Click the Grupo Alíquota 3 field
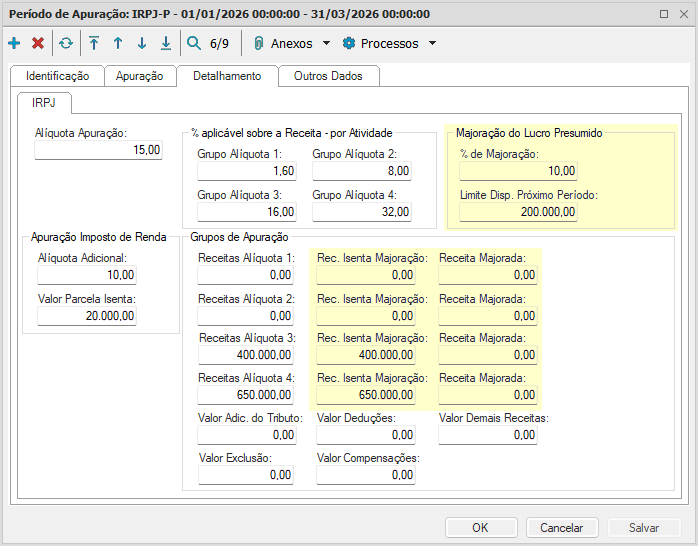The width and height of the screenshot is (698, 546). [x=247, y=212]
